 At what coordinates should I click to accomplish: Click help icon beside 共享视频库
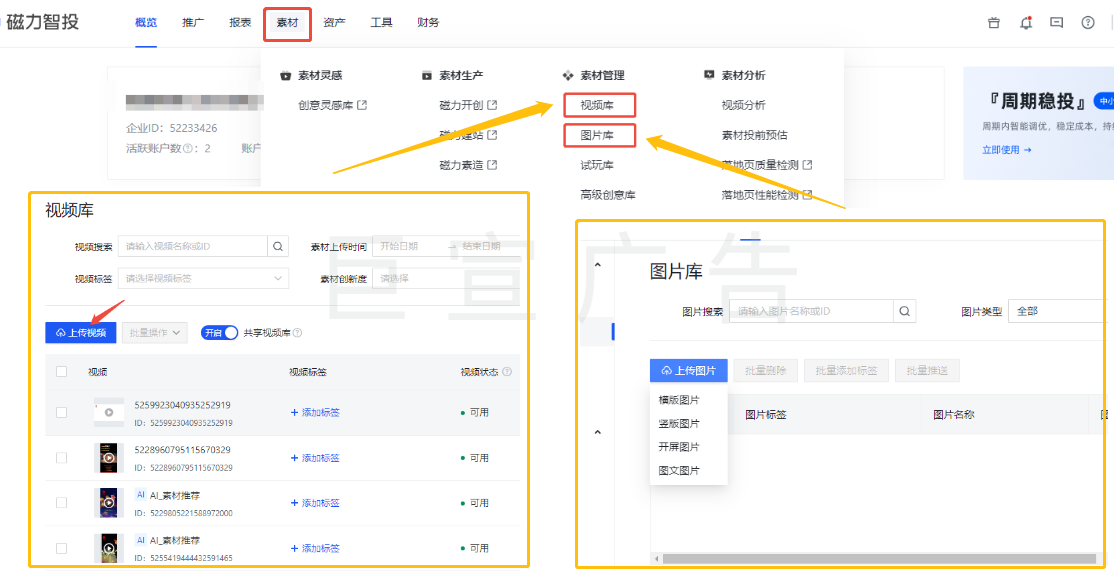tap(298, 332)
